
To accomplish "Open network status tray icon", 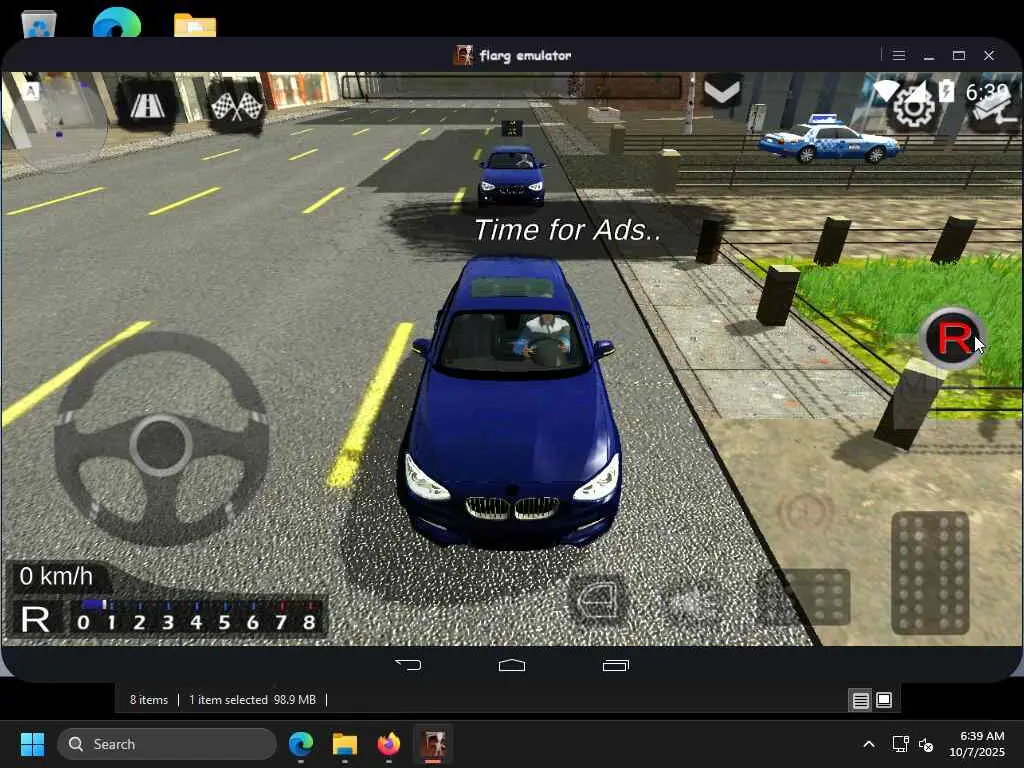I will [x=901, y=744].
